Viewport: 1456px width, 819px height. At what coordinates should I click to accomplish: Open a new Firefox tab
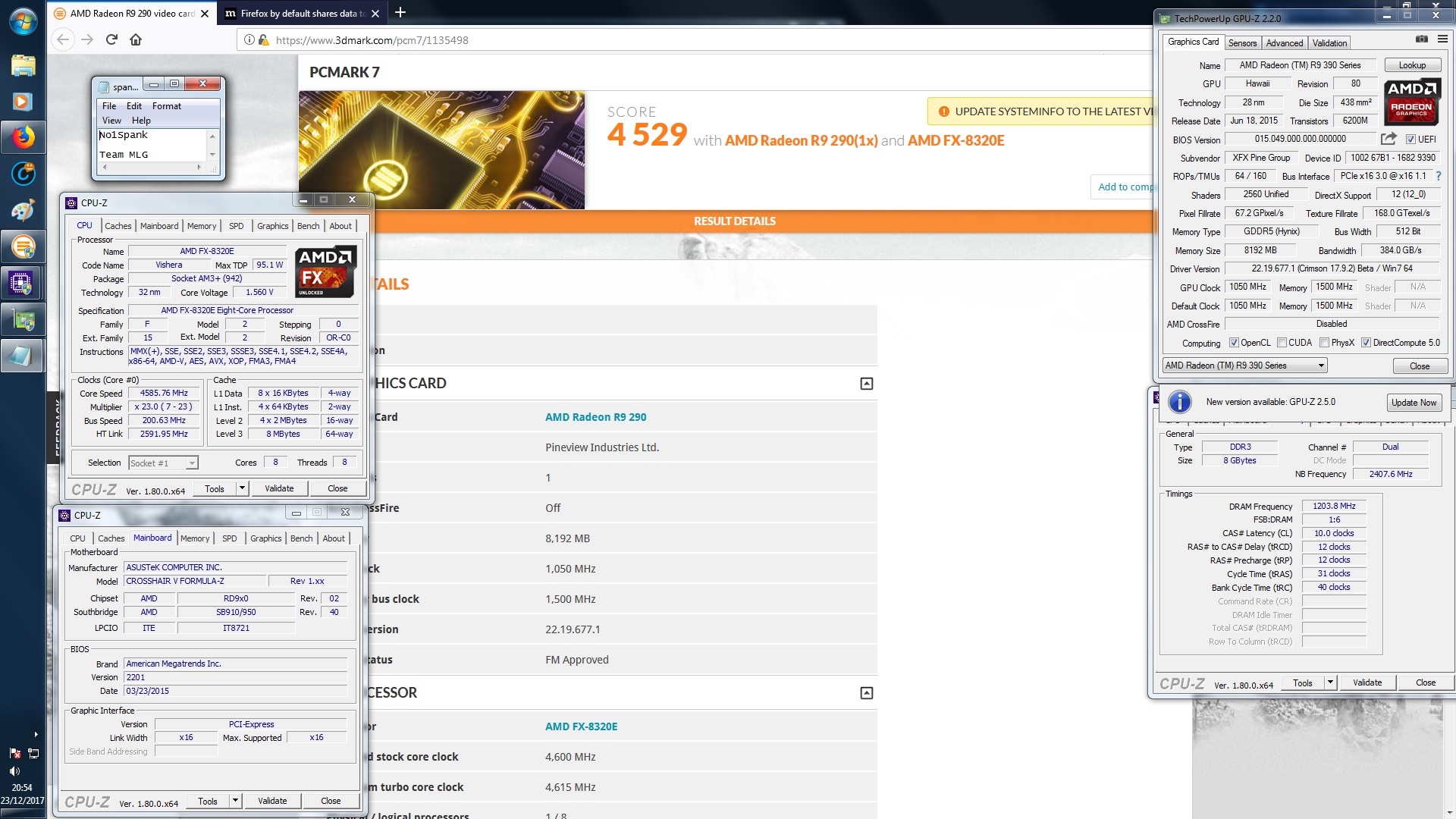(x=400, y=12)
